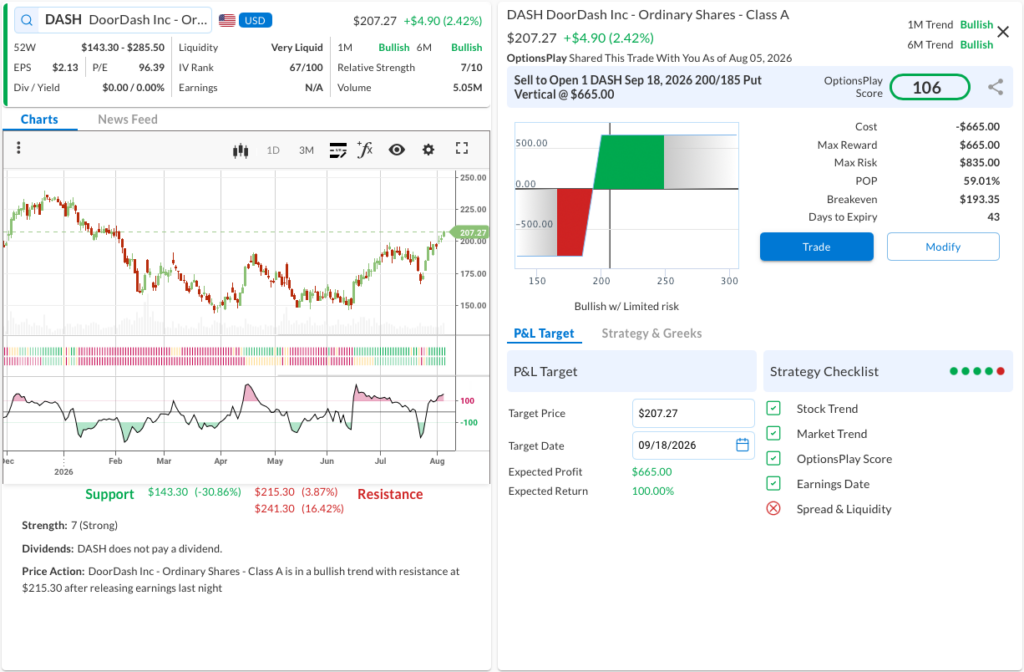This screenshot has height=672, width=1024.
Task: Toggle chart visibility eye icon
Action: tap(396, 150)
